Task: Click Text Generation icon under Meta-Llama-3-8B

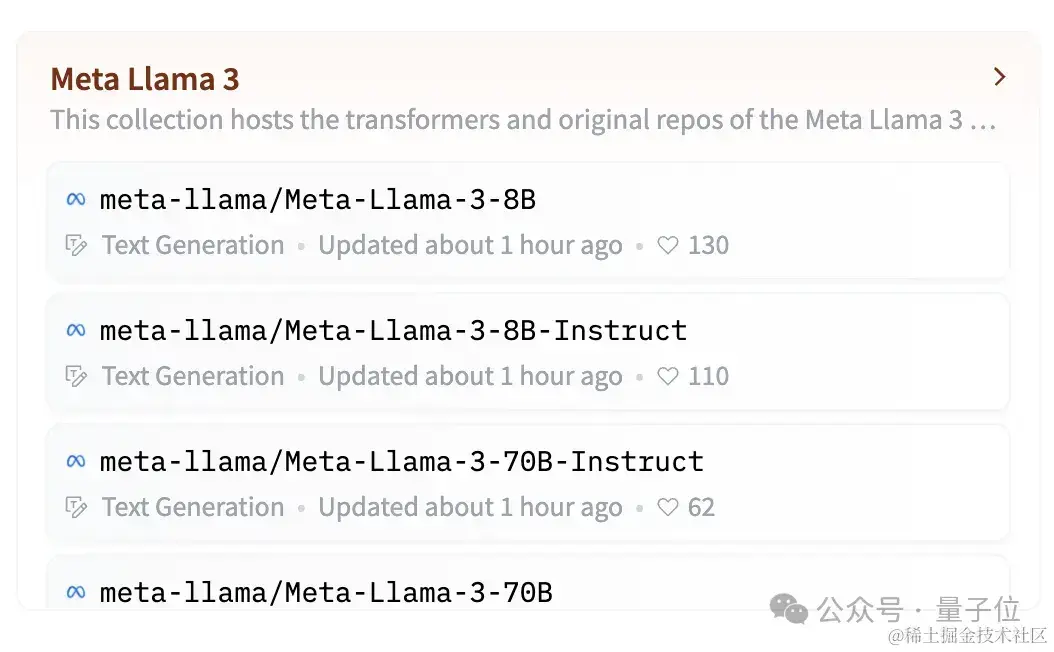Action: point(76,246)
